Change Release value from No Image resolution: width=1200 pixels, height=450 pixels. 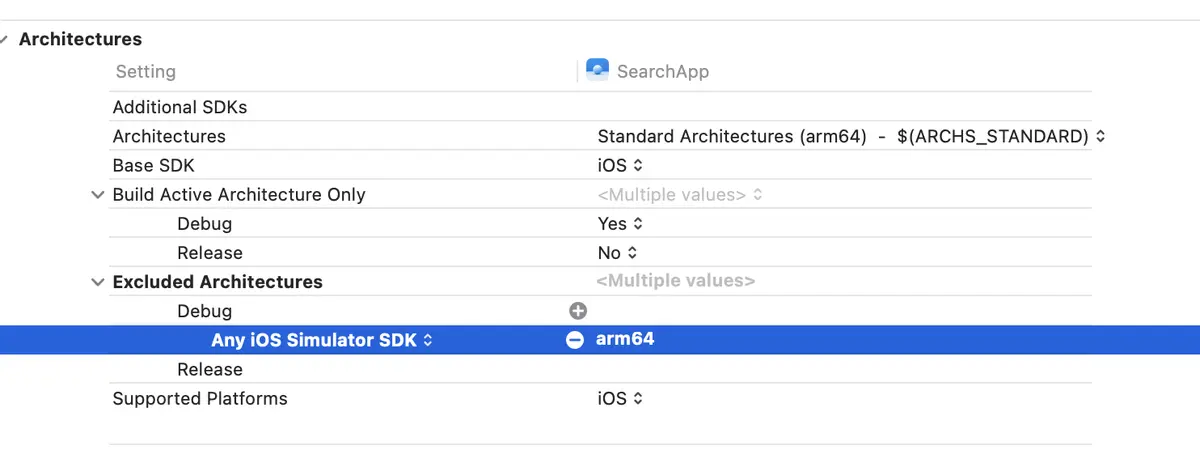pyautogui.click(x=617, y=253)
